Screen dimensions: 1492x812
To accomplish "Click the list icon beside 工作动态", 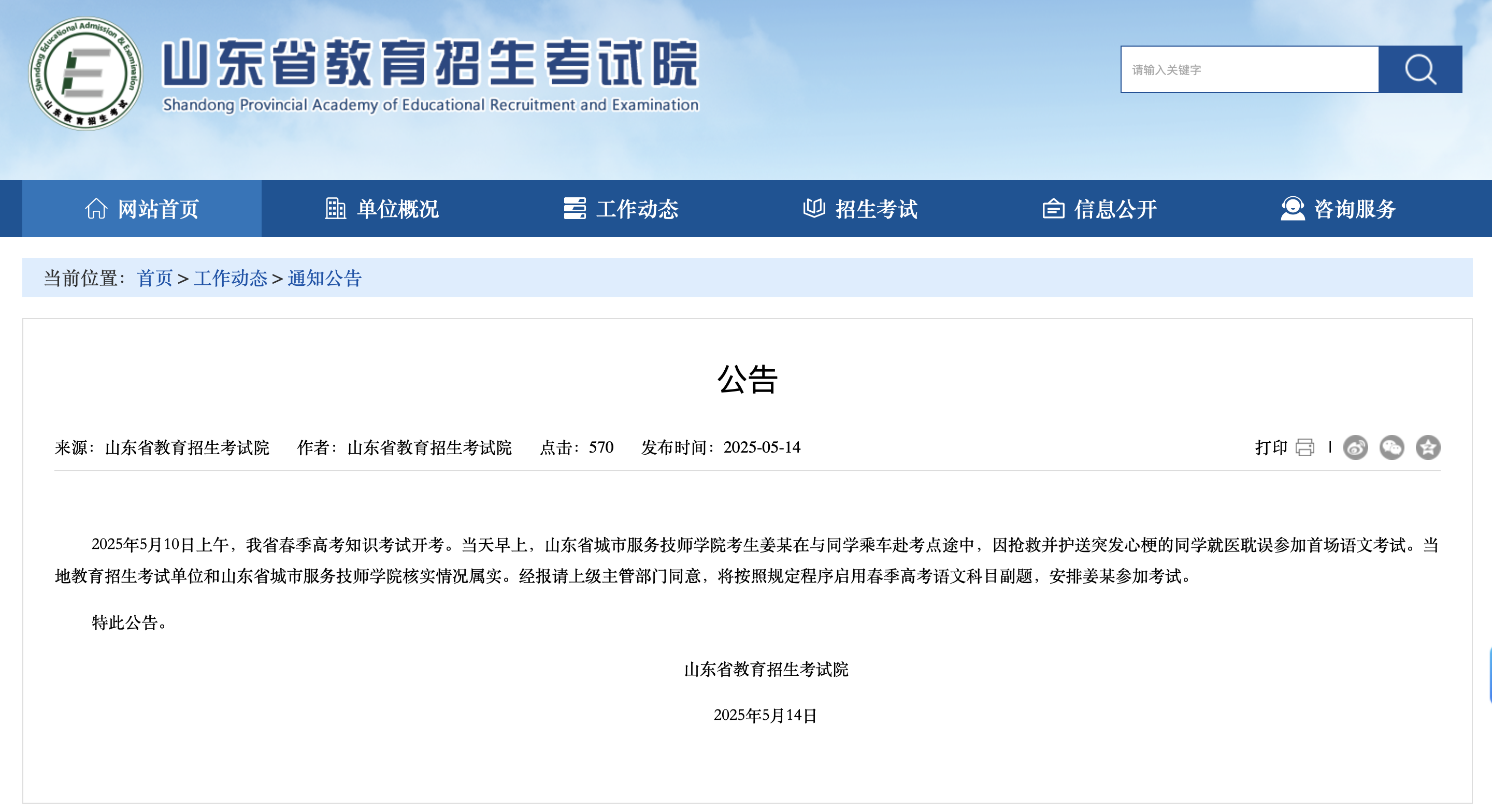I will tap(575, 209).
